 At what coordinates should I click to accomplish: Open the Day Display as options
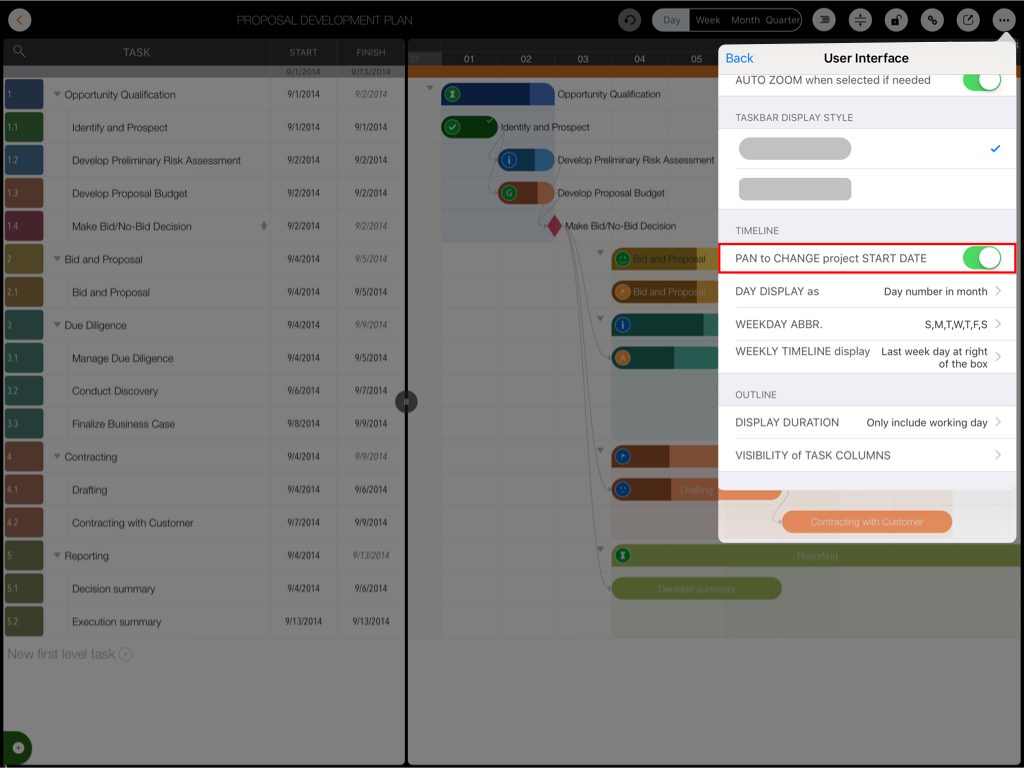[x=867, y=291]
